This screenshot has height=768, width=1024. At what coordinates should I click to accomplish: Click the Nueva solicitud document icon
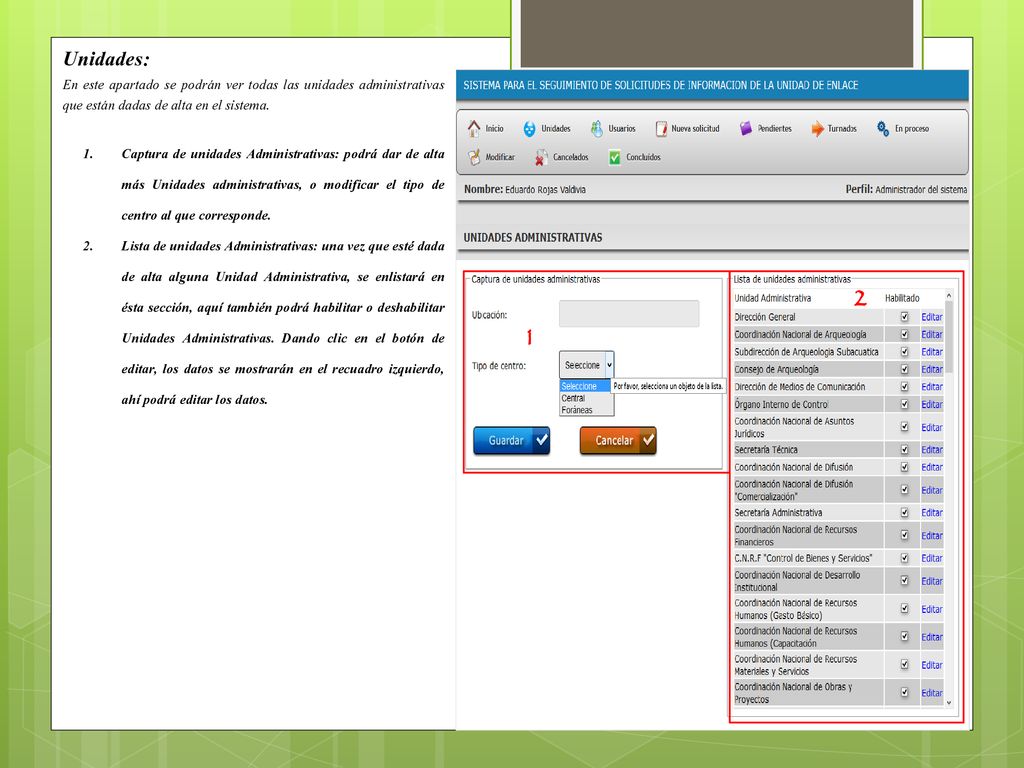[x=662, y=129]
